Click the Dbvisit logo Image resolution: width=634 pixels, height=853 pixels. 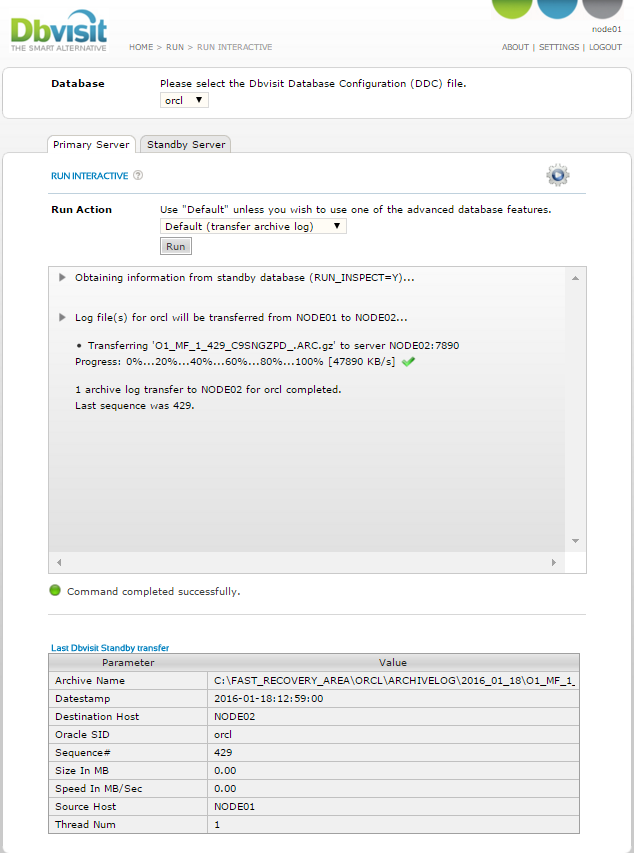[x=59, y=31]
